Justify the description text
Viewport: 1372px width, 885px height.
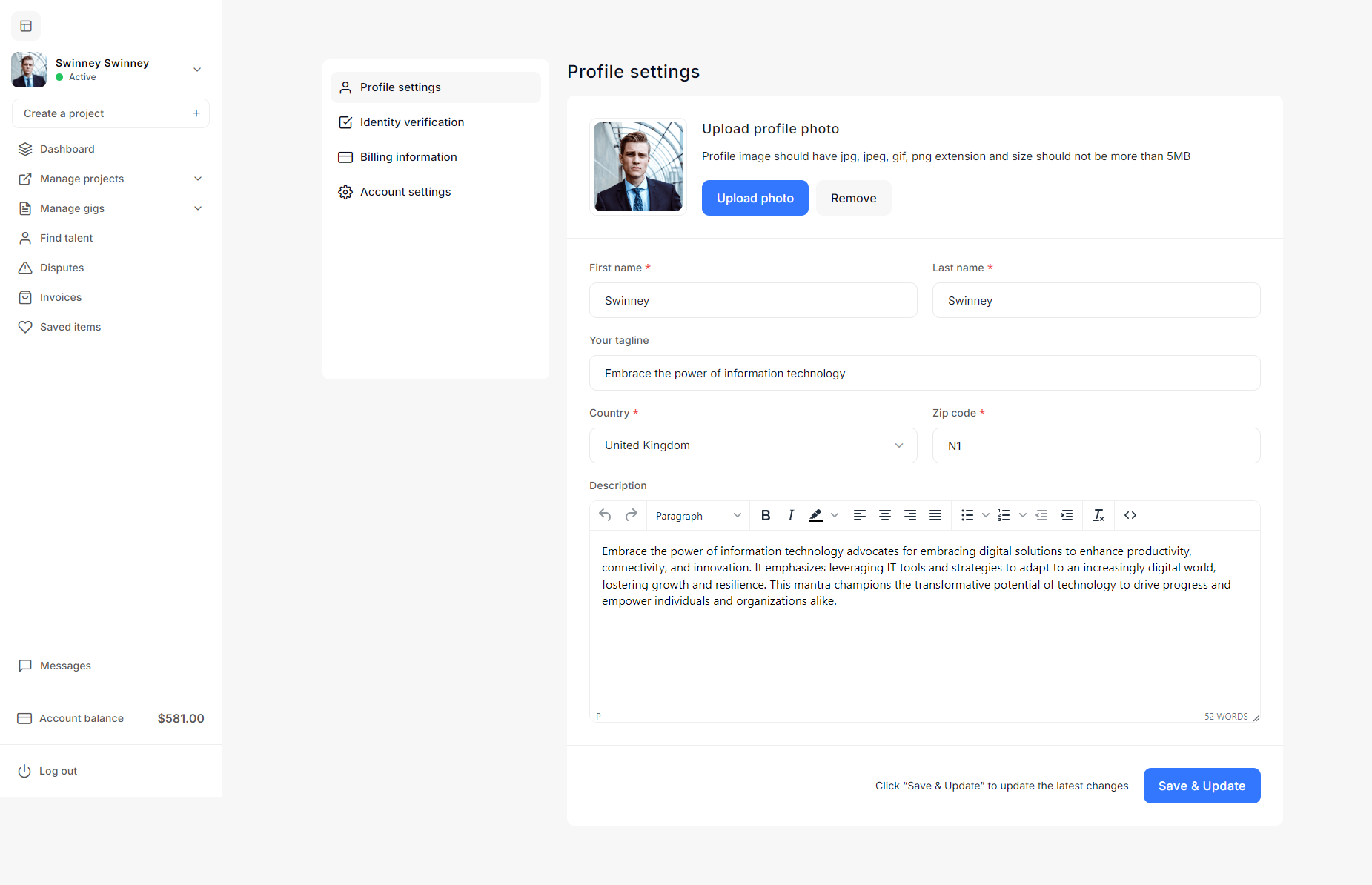935,515
